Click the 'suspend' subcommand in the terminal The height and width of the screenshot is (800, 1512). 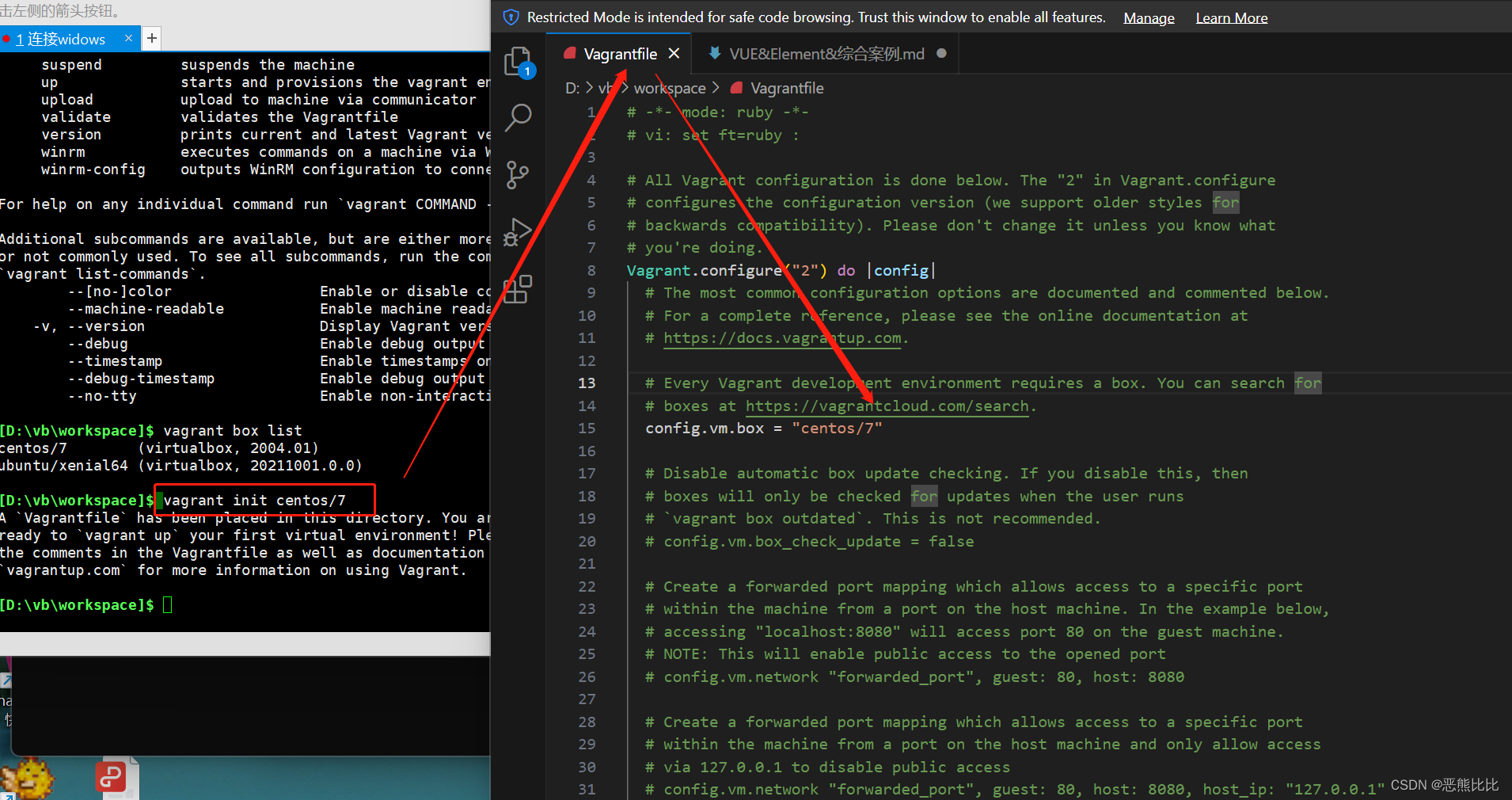[71, 65]
